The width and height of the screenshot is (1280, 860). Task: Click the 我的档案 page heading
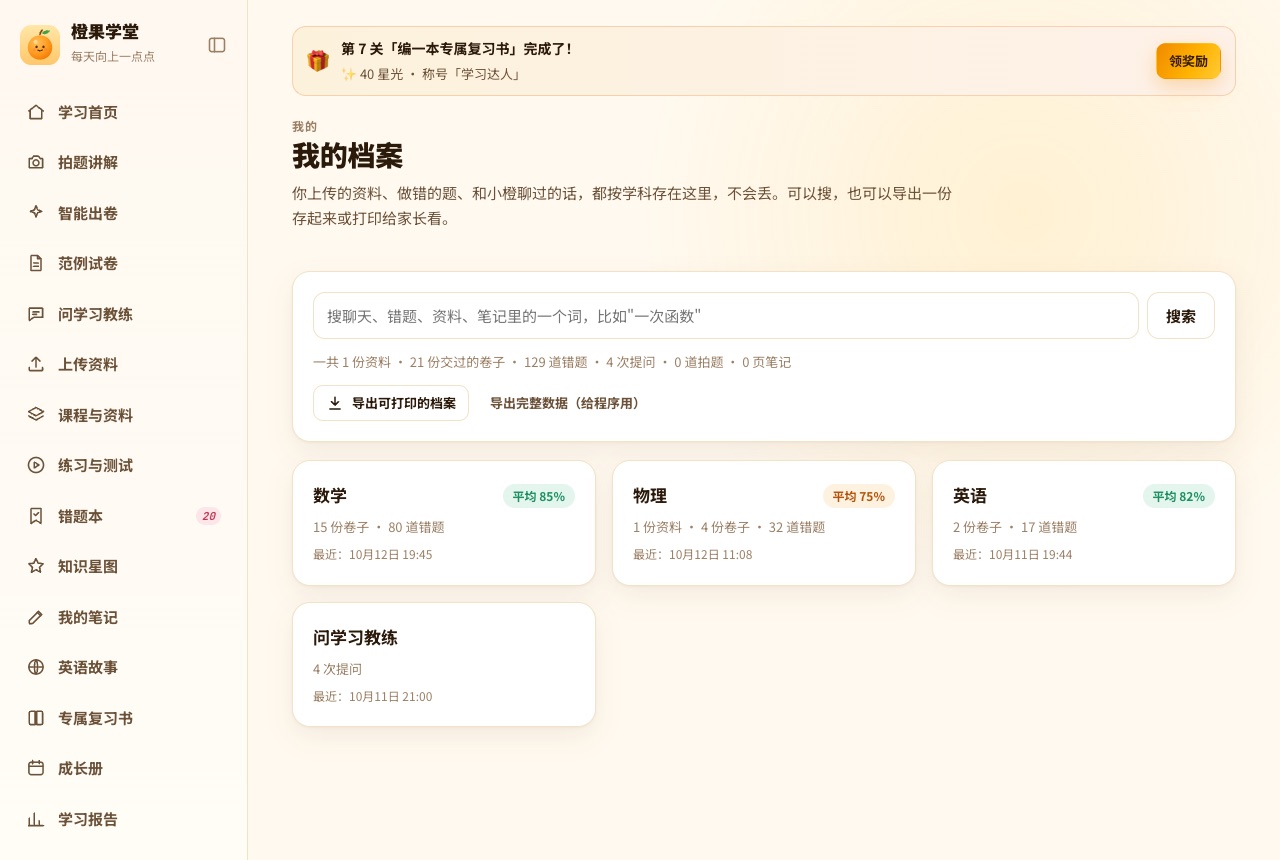347,156
